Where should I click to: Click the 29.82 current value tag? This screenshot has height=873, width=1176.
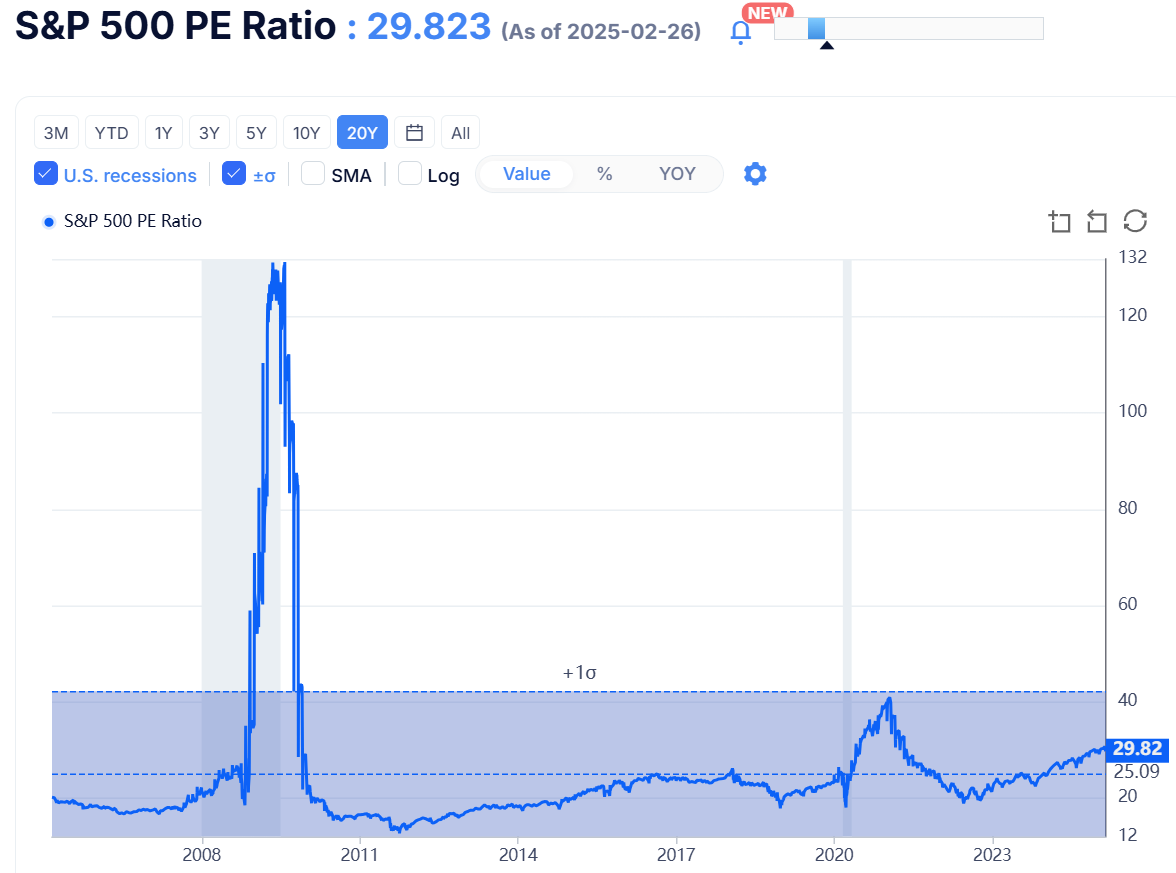(x=1137, y=748)
